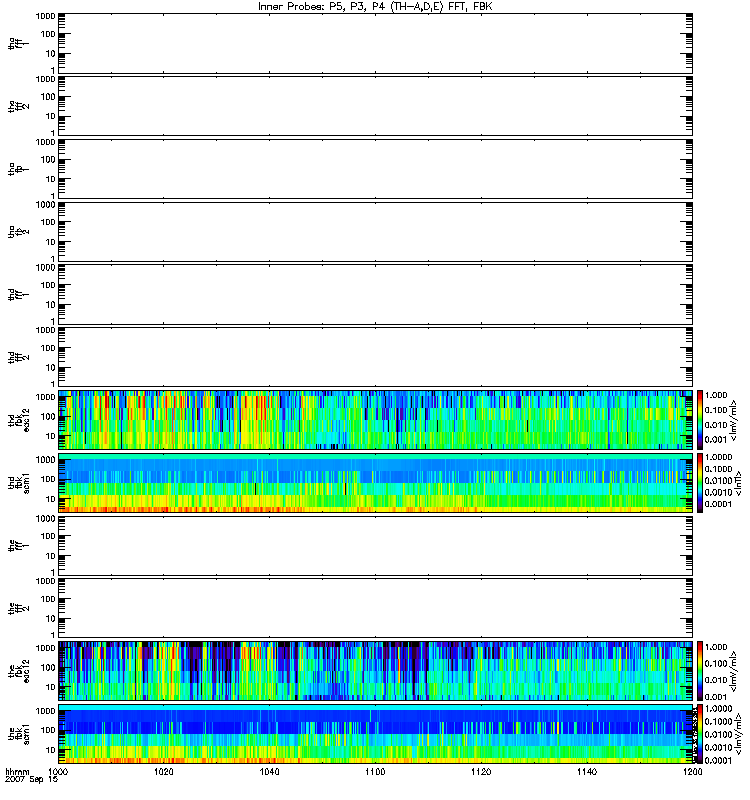Screen dimensions: 750x800
Task: Click the 10 y-axis tick of thd fbk scm1
Action: click(x=51, y=499)
